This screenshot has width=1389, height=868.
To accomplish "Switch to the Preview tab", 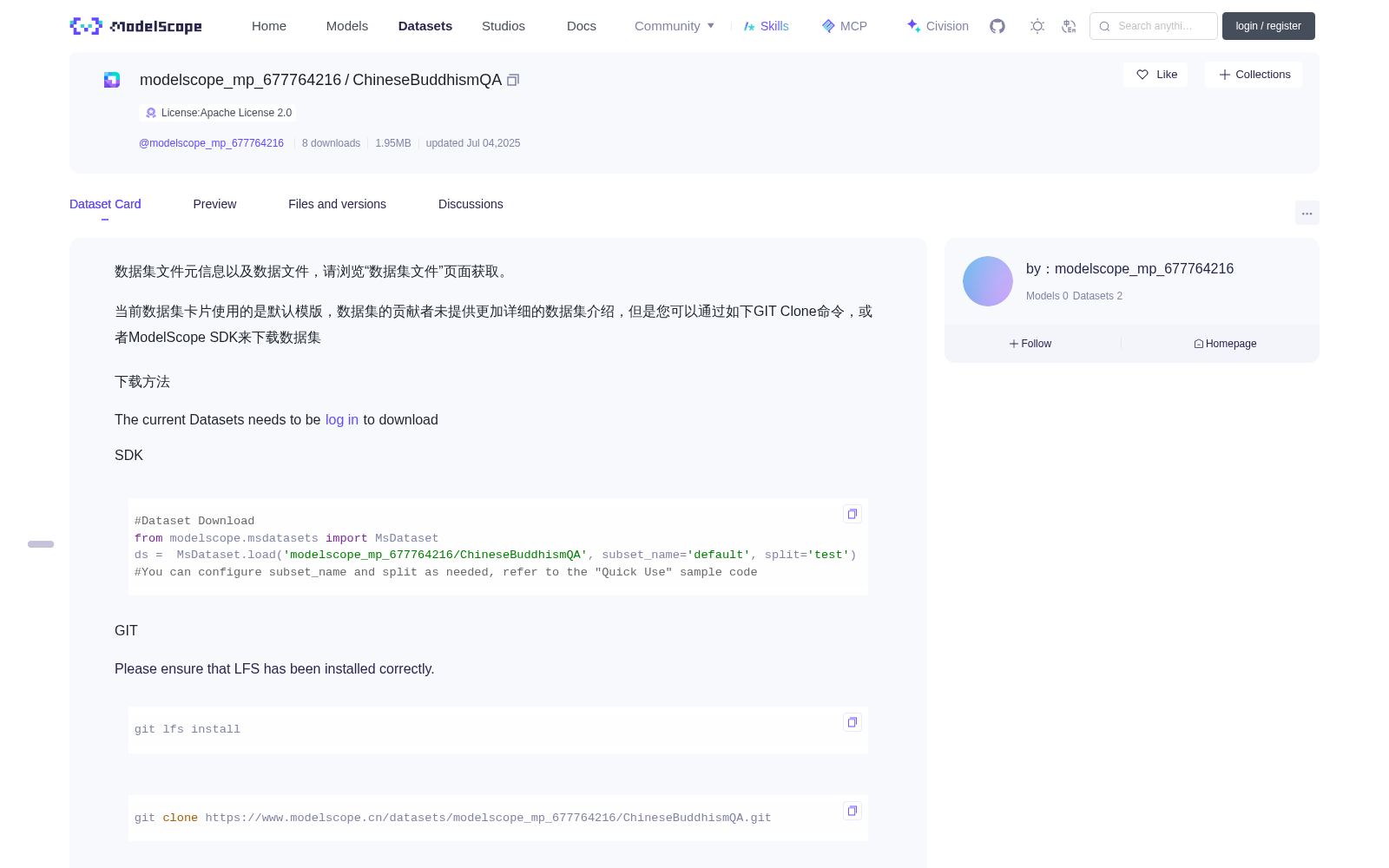I will pyautogui.click(x=214, y=204).
